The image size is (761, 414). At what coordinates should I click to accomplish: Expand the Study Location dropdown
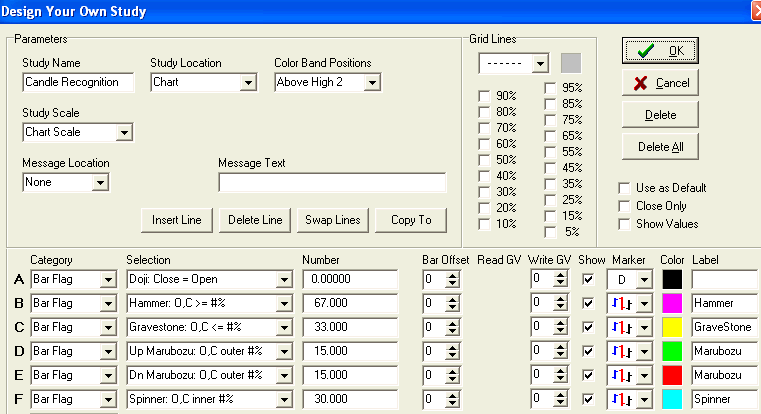[x=248, y=83]
